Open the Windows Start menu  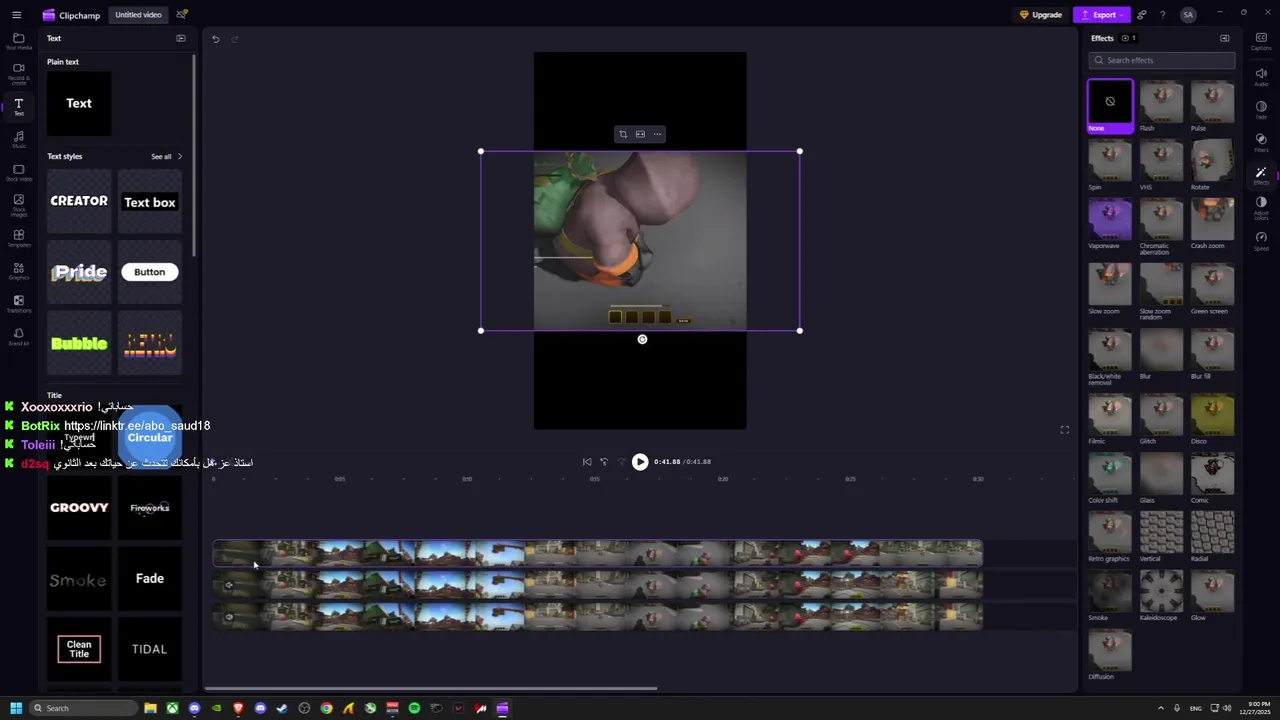pyautogui.click(x=16, y=708)
